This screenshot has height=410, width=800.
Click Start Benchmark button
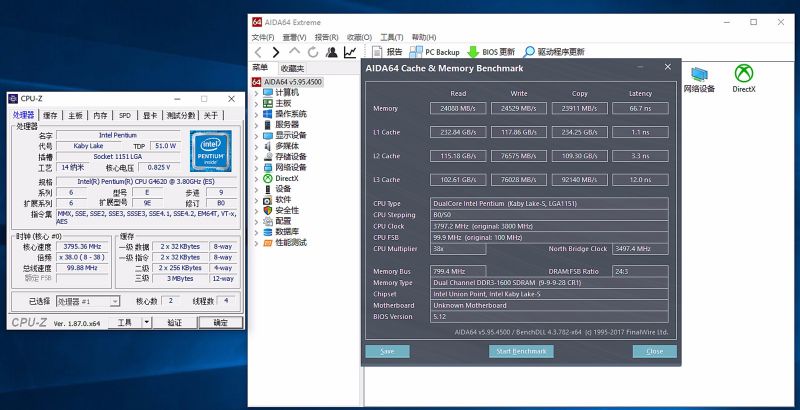click(x=521, y=351)
